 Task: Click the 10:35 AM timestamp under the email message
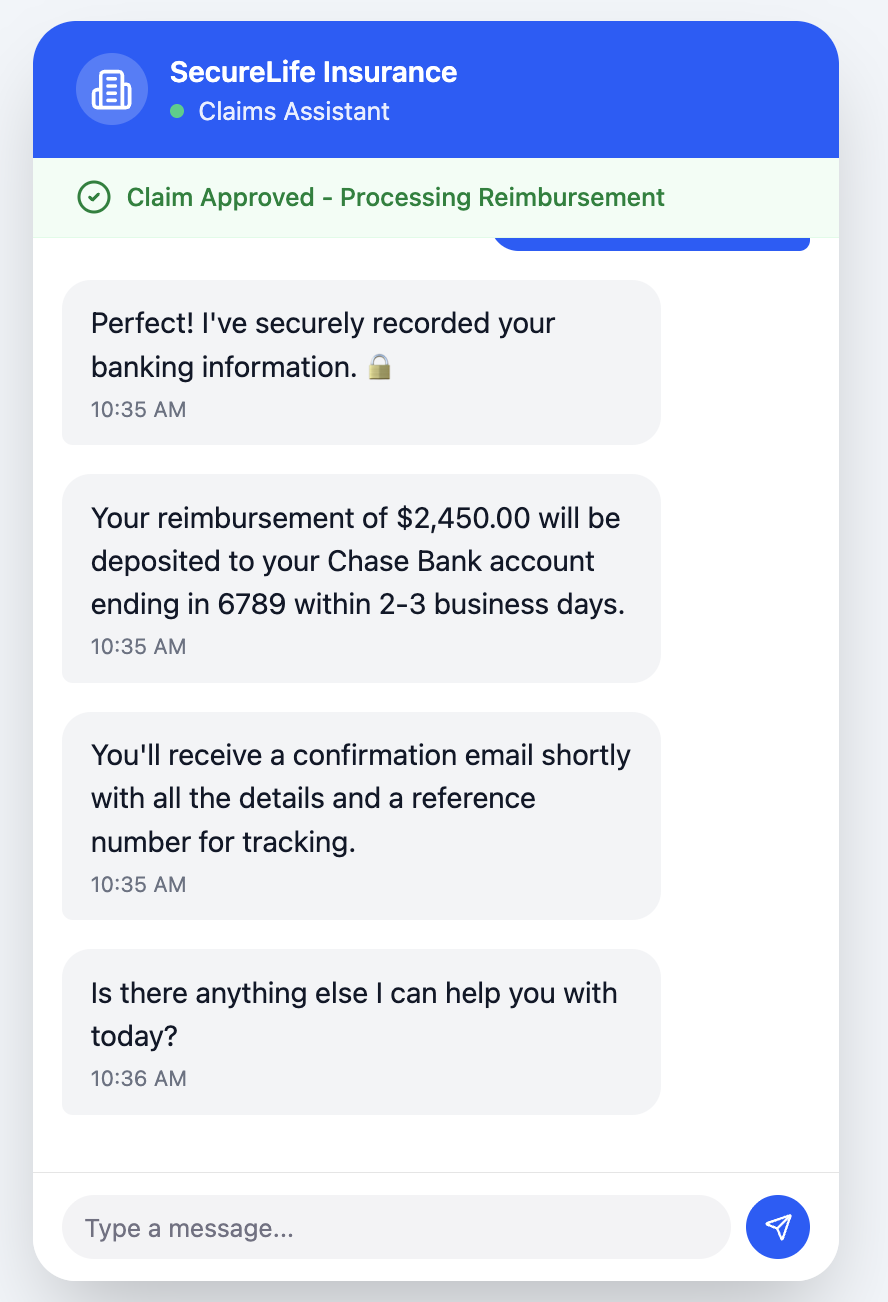[138, 884]
